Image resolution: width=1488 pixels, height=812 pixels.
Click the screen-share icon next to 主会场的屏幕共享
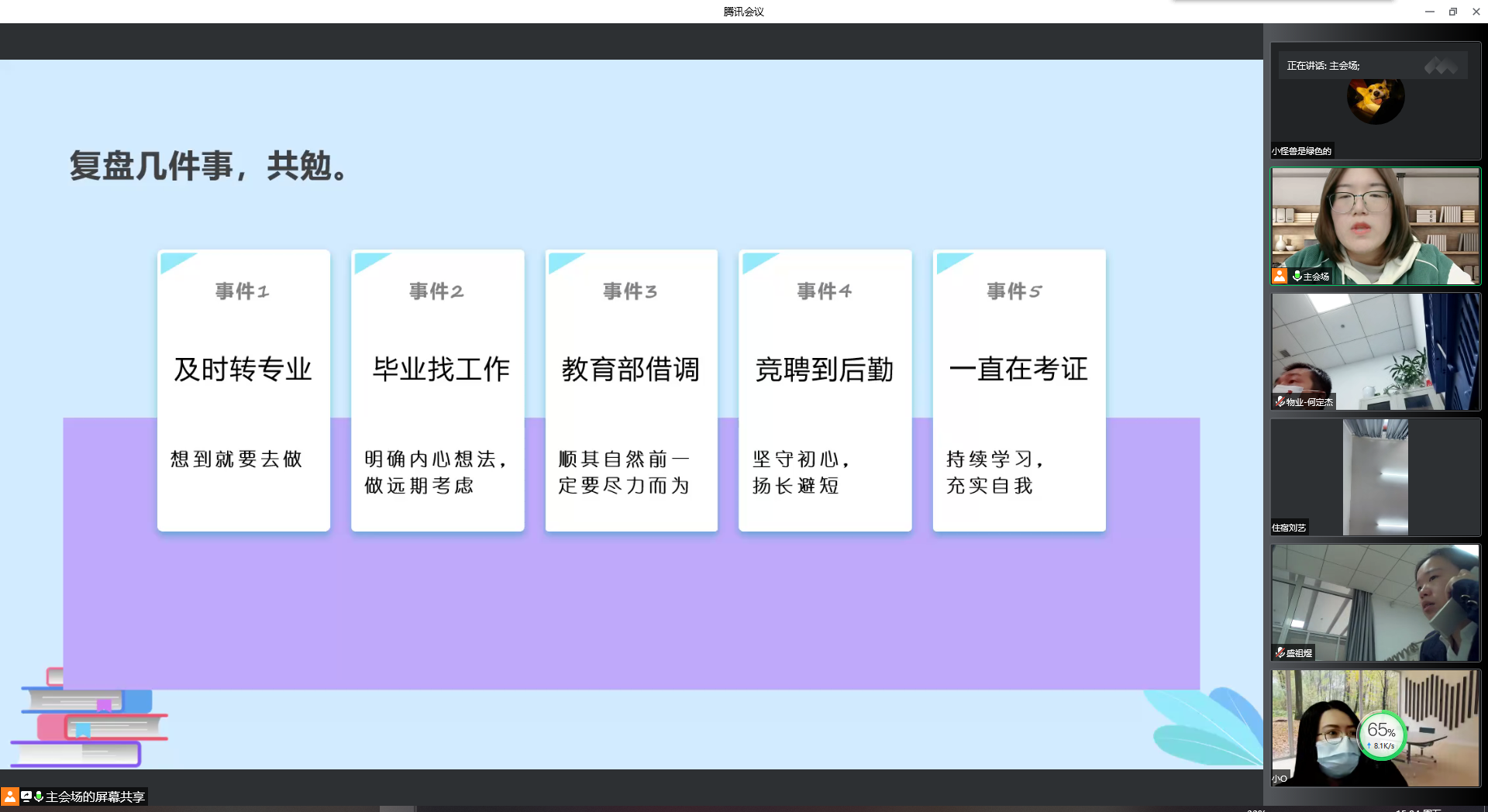(26, 796)
